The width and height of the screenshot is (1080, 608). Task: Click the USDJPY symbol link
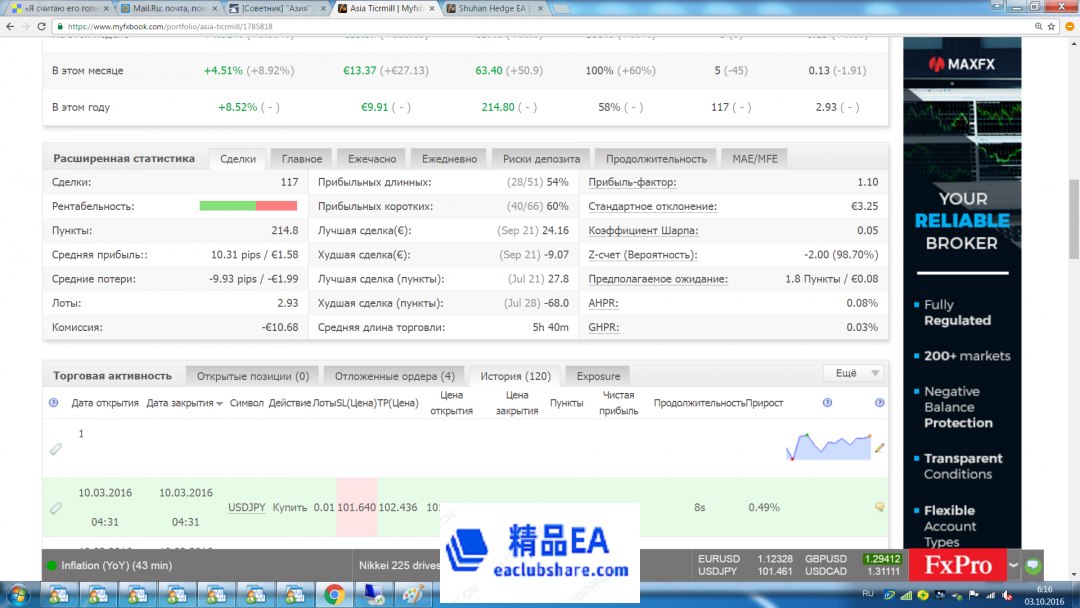tap(247, 508)
